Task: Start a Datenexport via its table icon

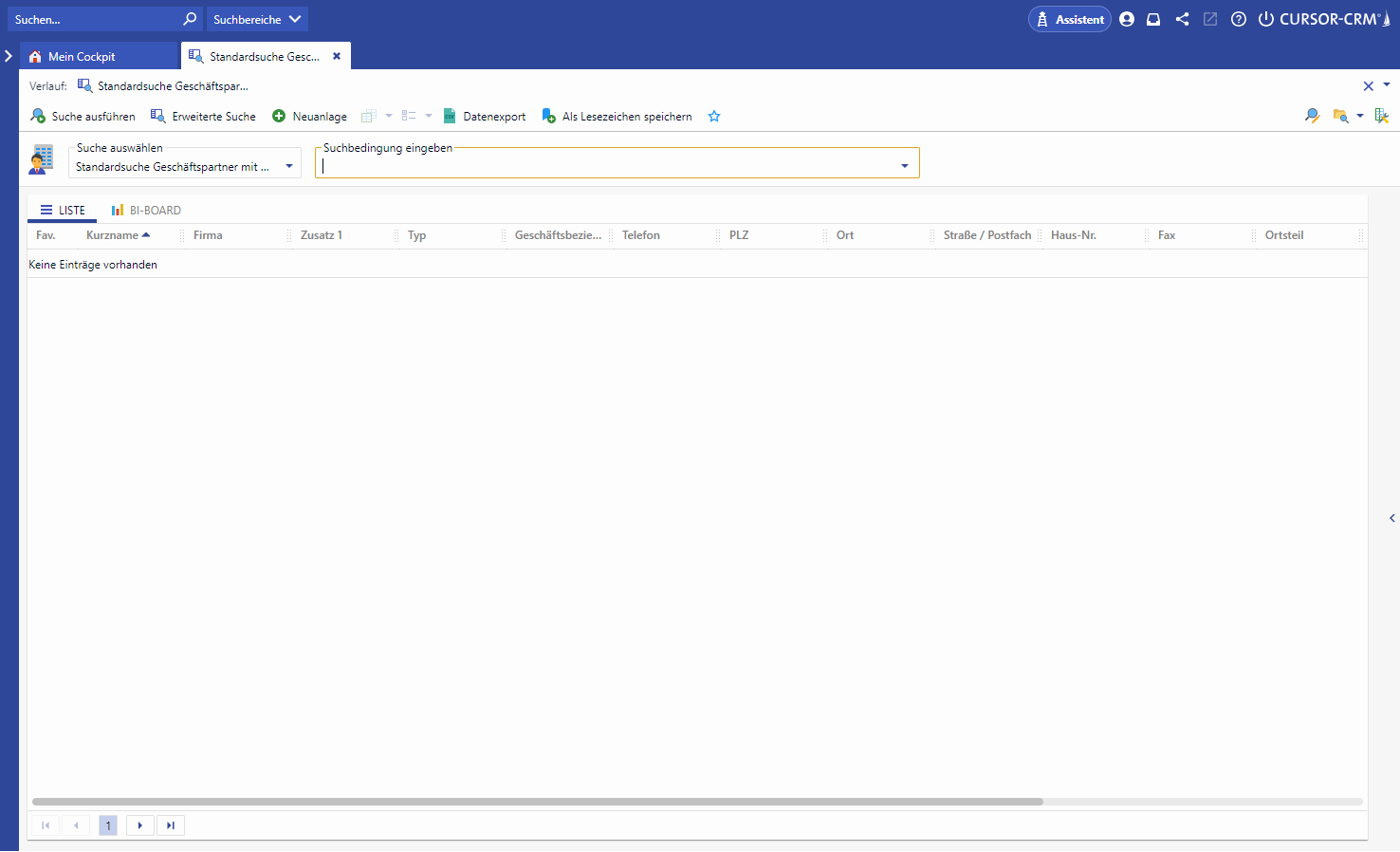Action: pos(450,116)
